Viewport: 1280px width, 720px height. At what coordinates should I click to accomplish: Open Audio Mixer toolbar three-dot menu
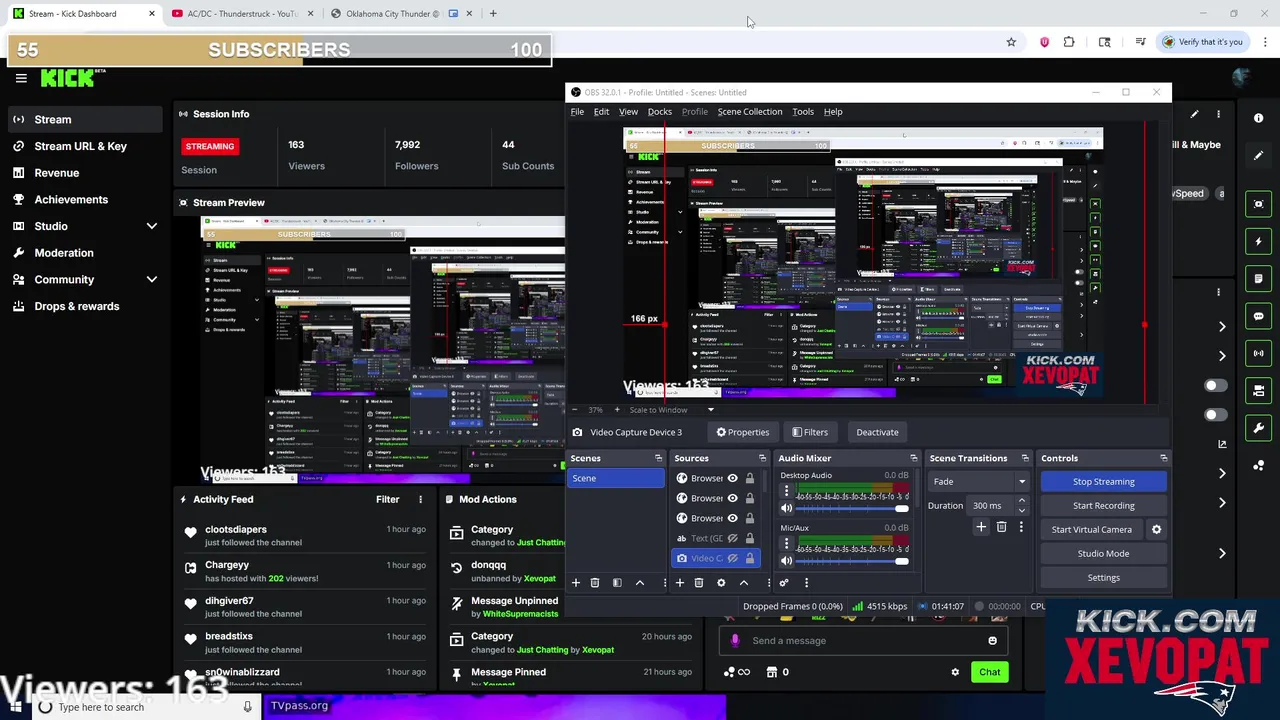point(806,583)
